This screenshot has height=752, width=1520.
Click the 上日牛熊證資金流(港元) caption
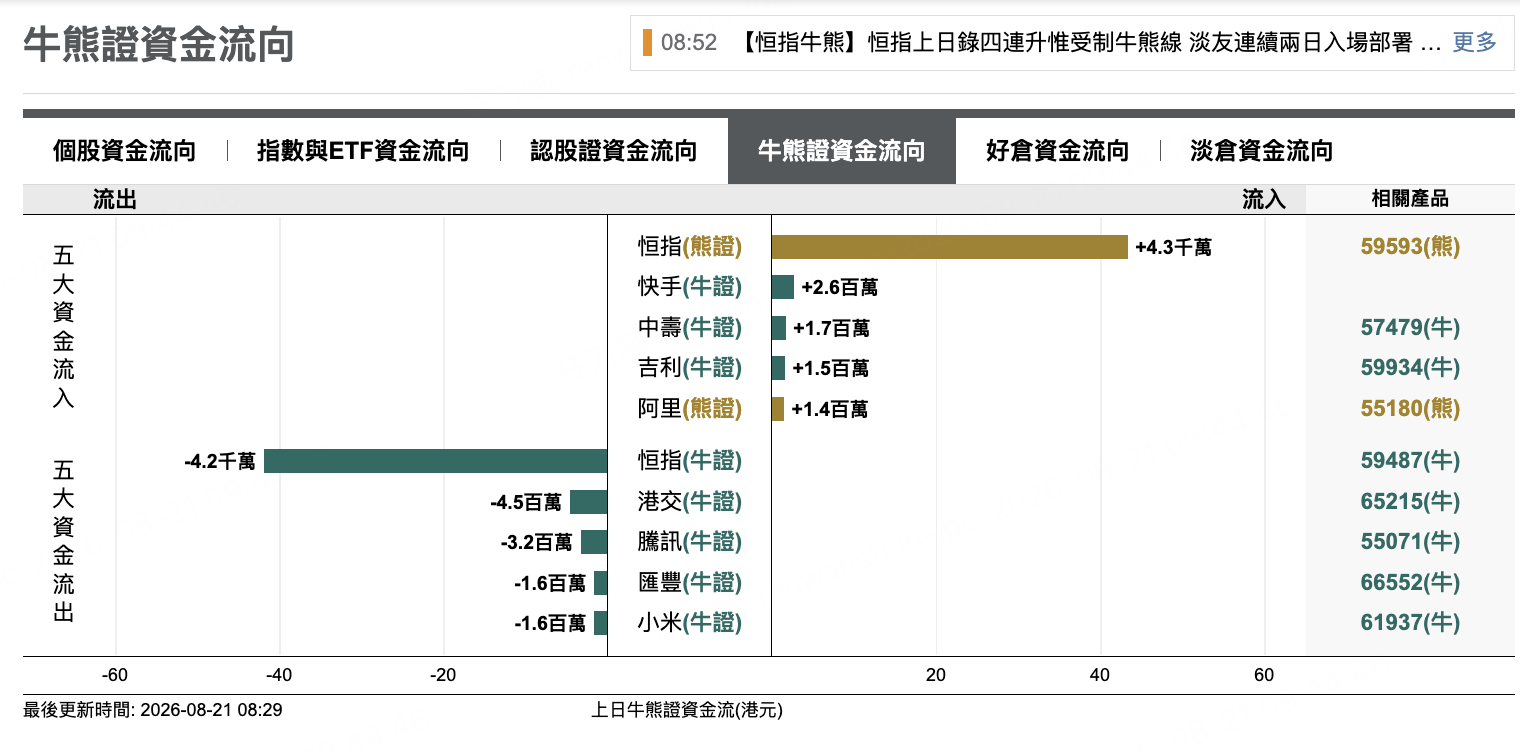tap(688, 710)
